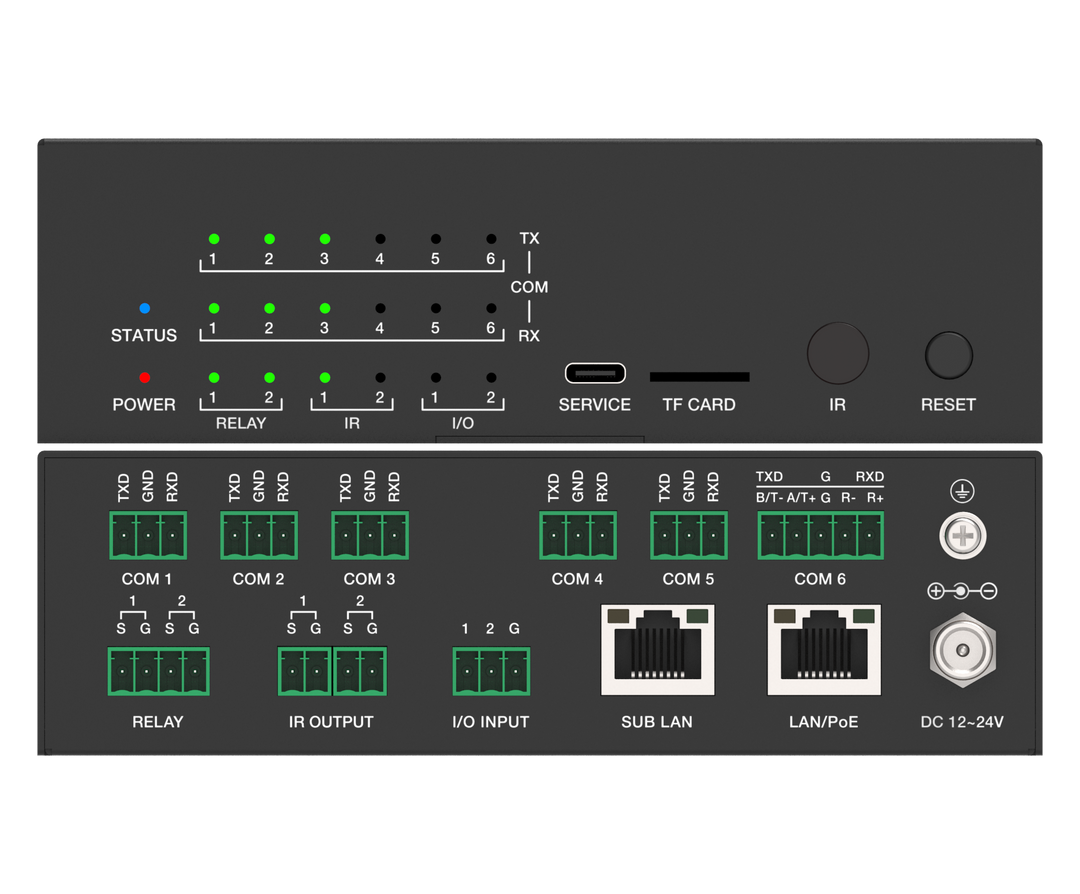Push the round RESET button
The height and width of the screenshot is (894, 1080).
pyautogui.click(x=948, y=355)
